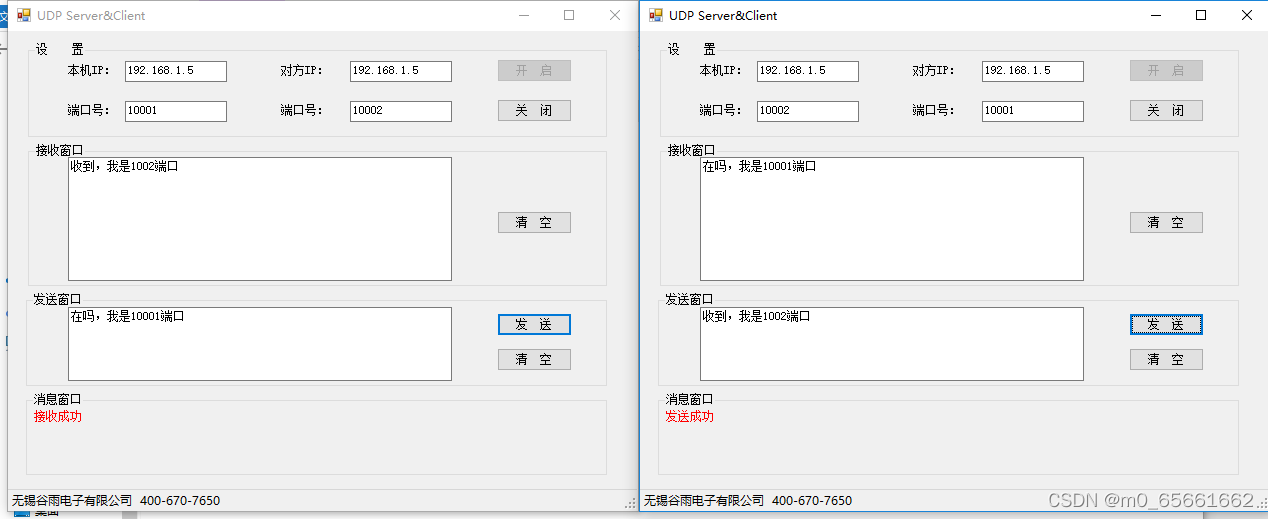Screen dimensions: 1268x519
Task: Close the right UDP Server&Client window
Action: pos(1246,15)
